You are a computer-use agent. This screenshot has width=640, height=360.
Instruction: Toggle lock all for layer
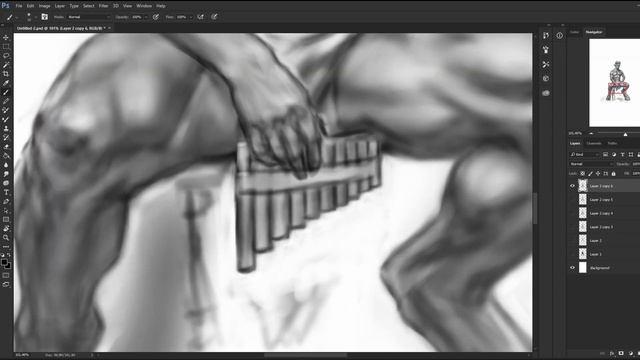(613, 174)
